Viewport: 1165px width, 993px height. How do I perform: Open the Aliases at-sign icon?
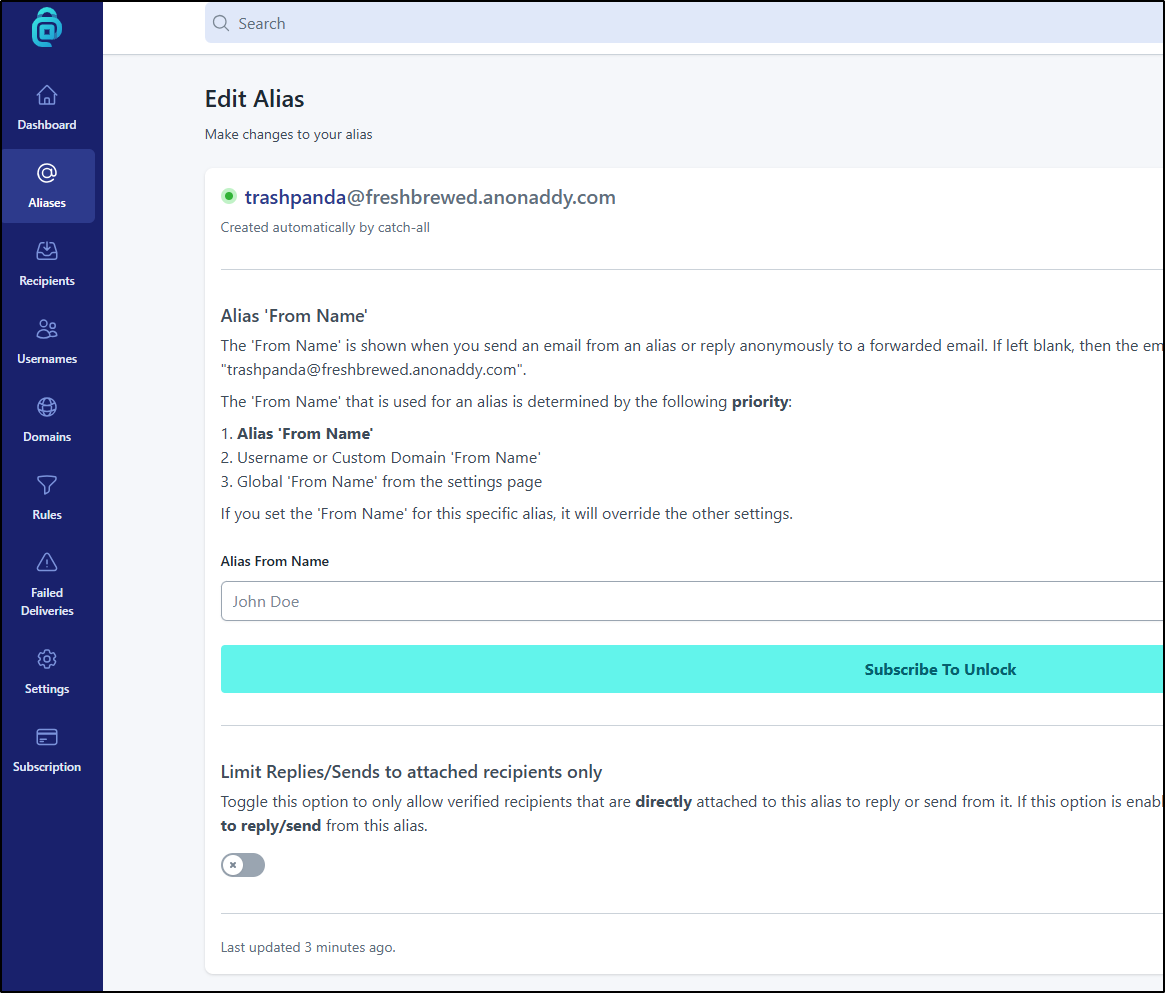pyautogui.click(x=47, y=173)
